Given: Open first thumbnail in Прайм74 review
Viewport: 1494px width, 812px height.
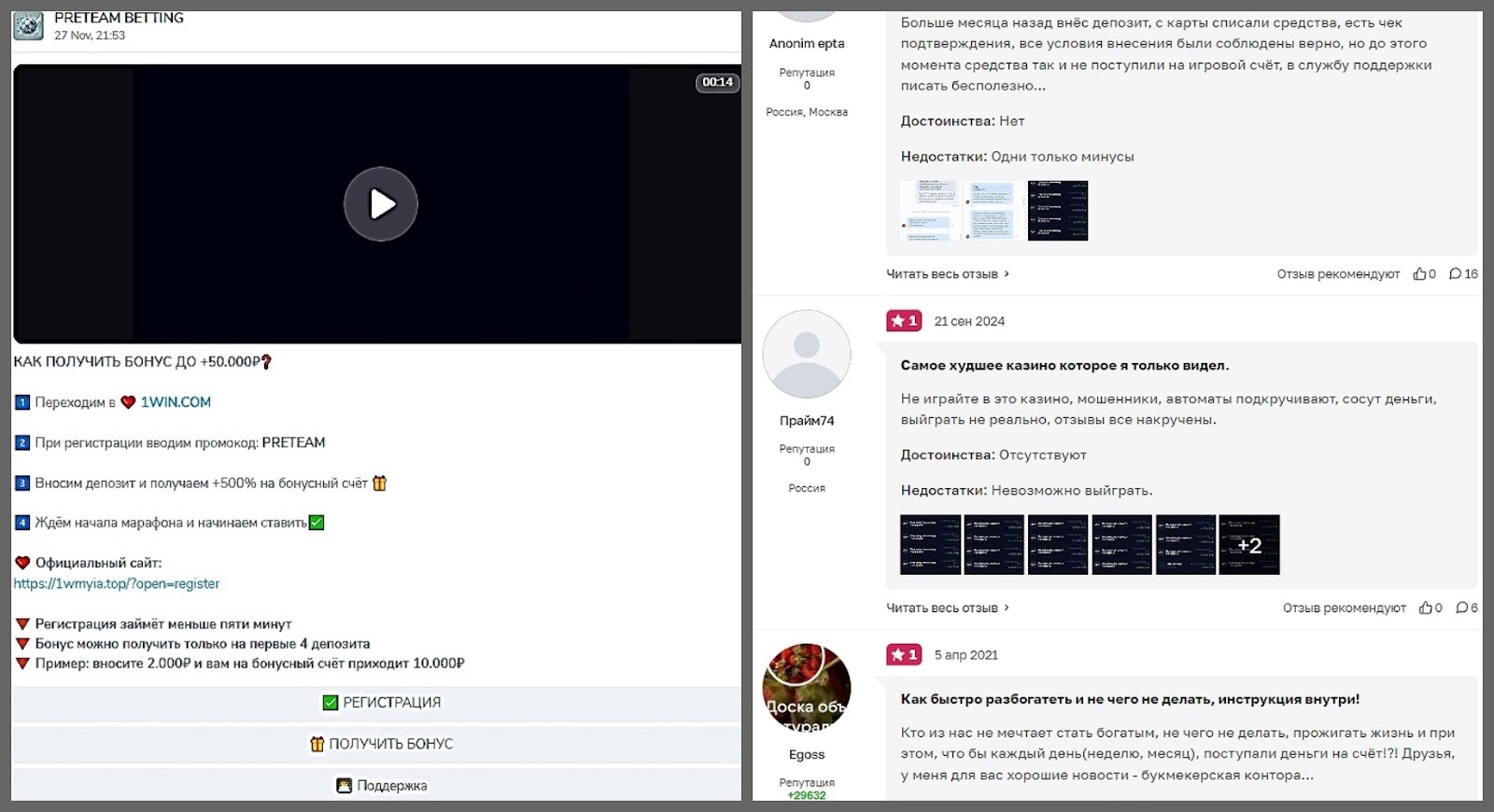Looking at the screenshot, I should pyautogui.click(x=930, y=544).
